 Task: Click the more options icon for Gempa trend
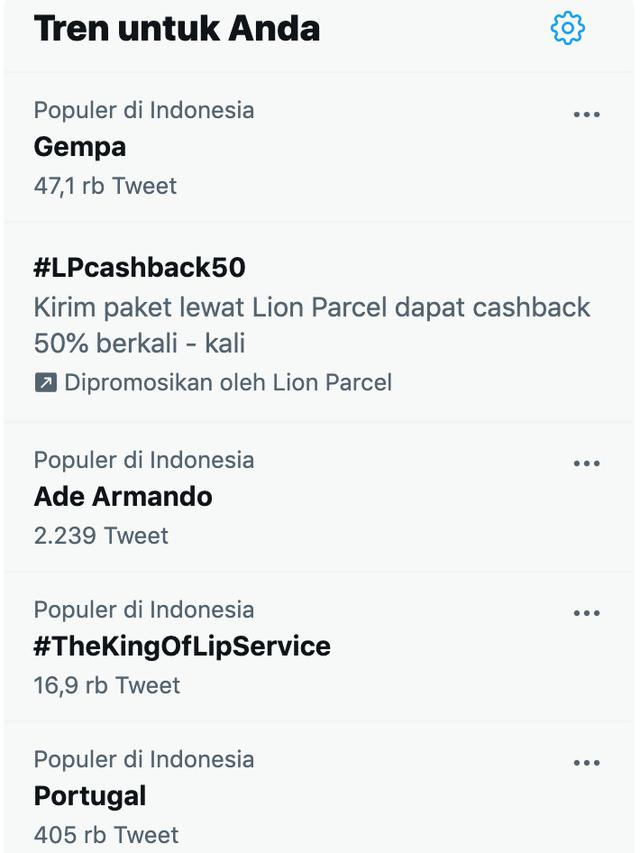[588, 113]
